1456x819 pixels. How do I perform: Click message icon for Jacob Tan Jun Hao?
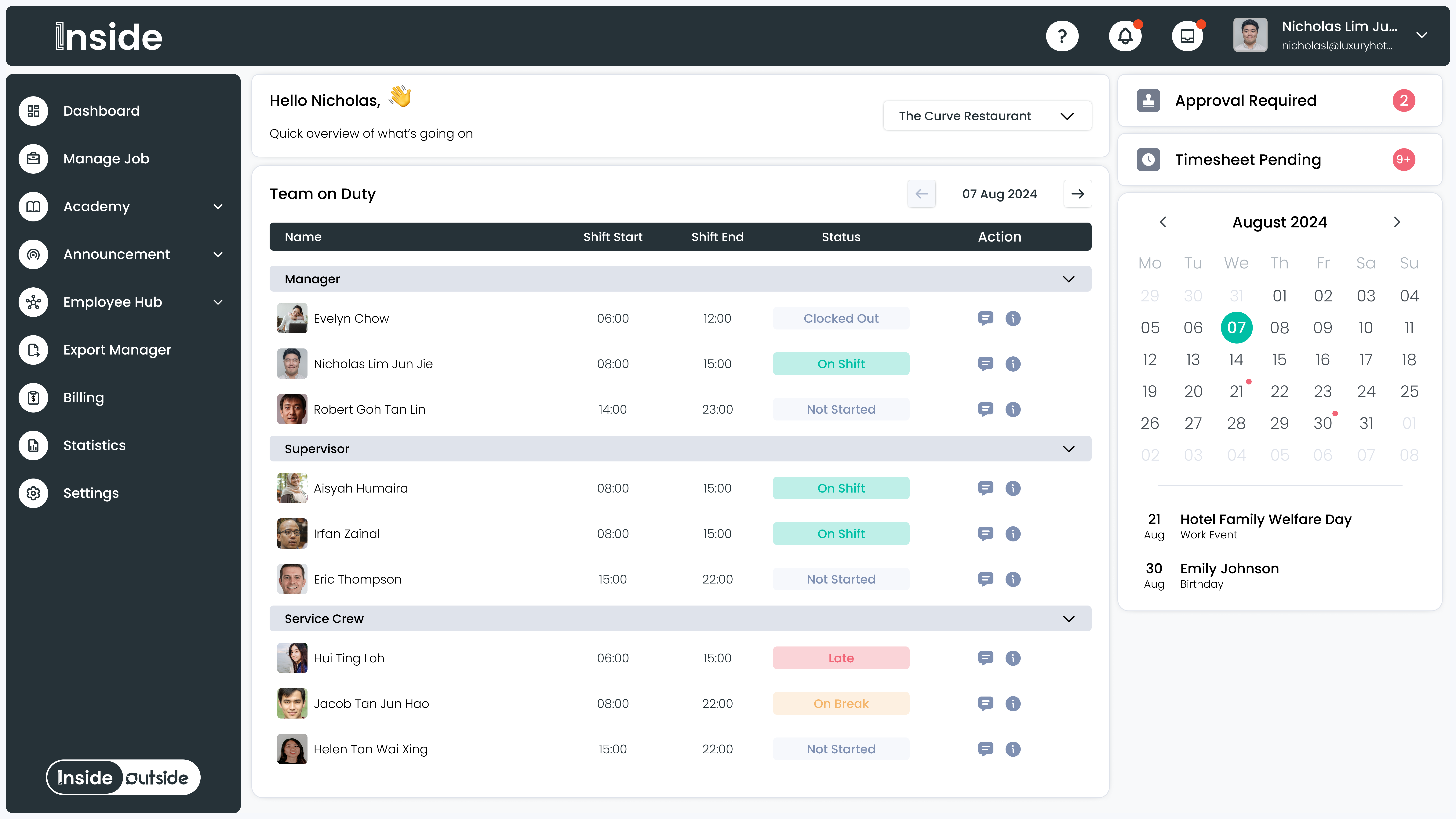(985, 704)
